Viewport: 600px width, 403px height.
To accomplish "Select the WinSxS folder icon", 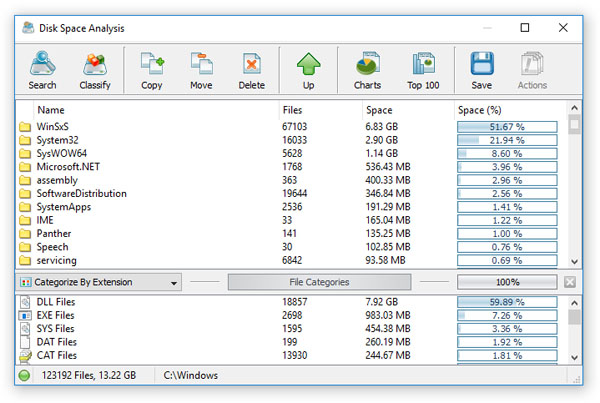I will 25,127.
